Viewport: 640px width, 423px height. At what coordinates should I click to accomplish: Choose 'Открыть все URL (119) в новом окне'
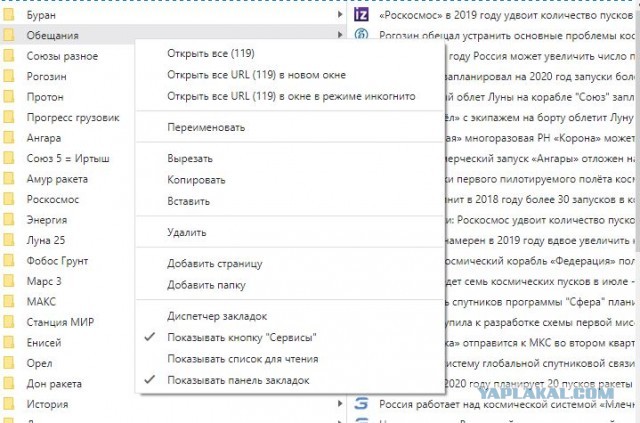pos(256,75)
